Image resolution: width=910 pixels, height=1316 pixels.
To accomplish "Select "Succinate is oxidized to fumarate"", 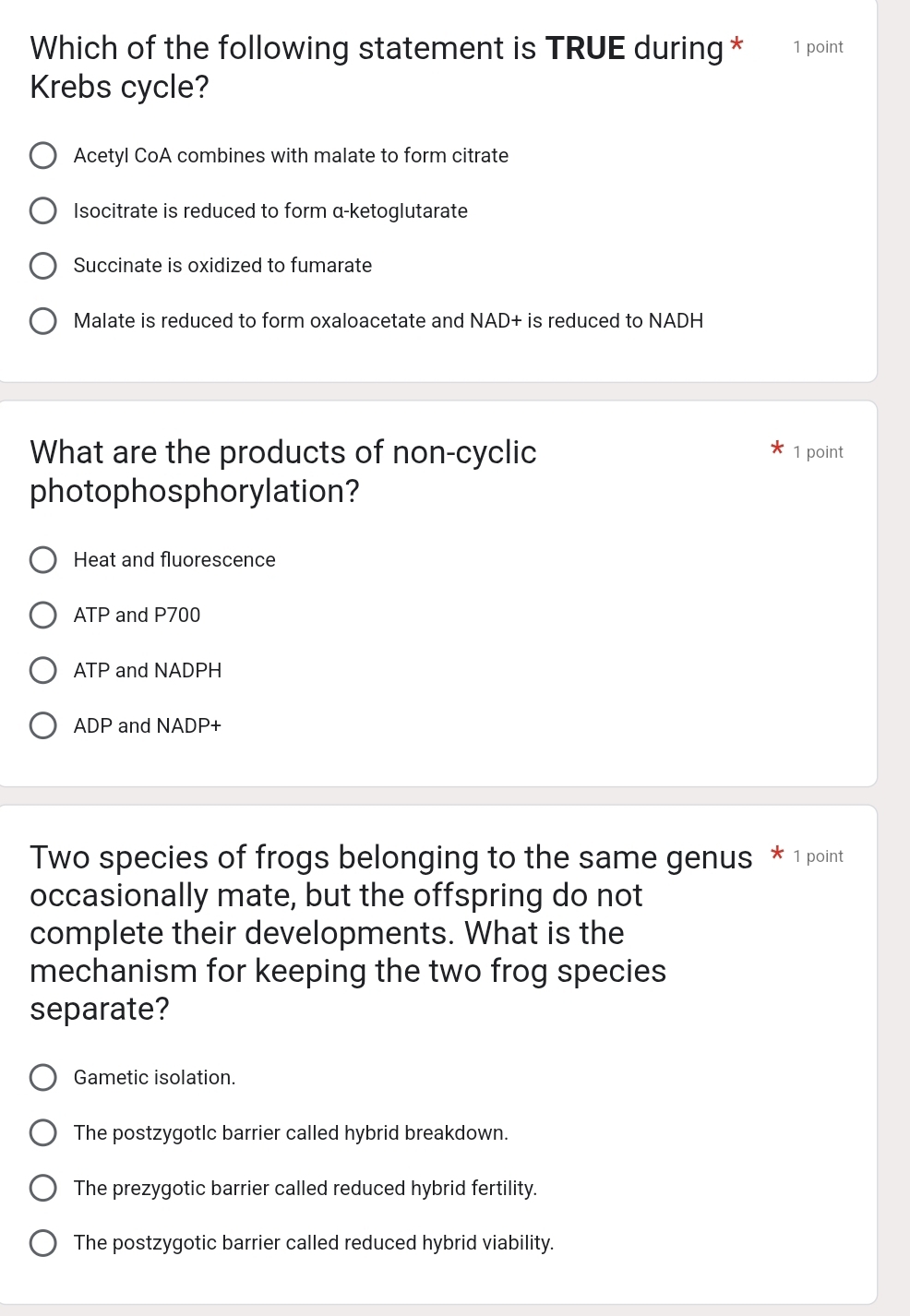I will (x=43, y=266).
